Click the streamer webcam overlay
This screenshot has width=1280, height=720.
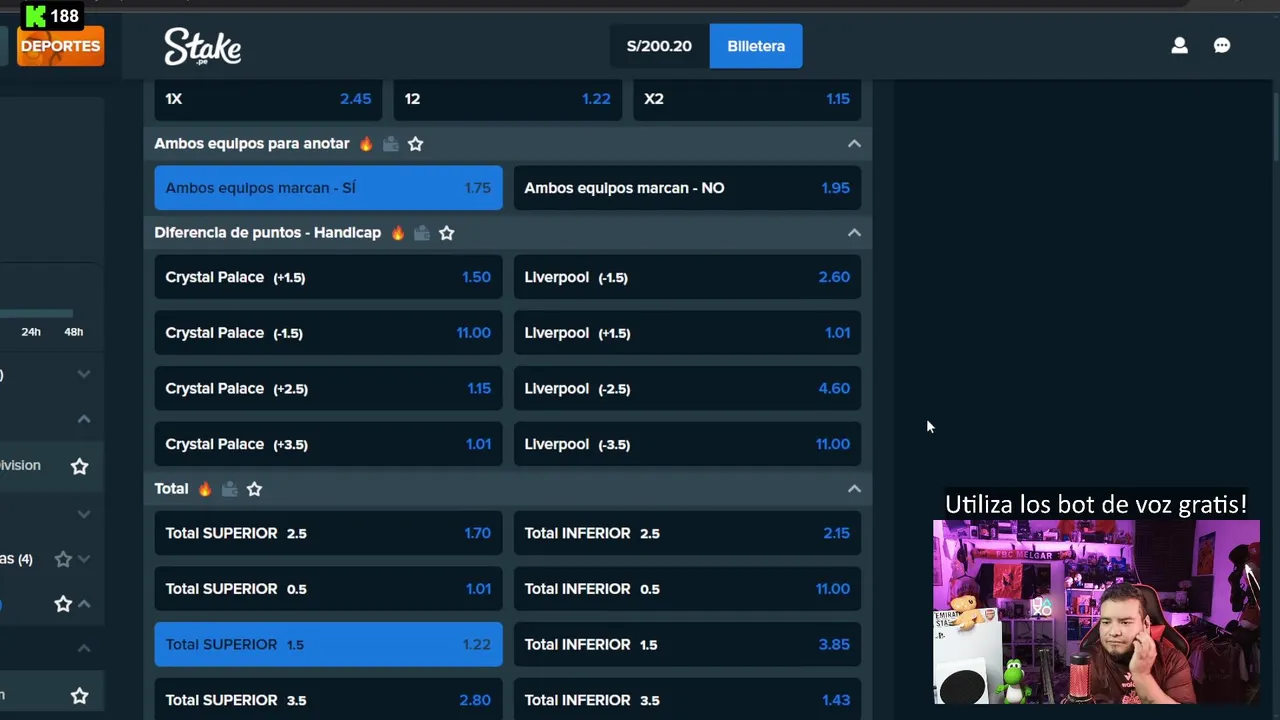(x=1096, y=612)
